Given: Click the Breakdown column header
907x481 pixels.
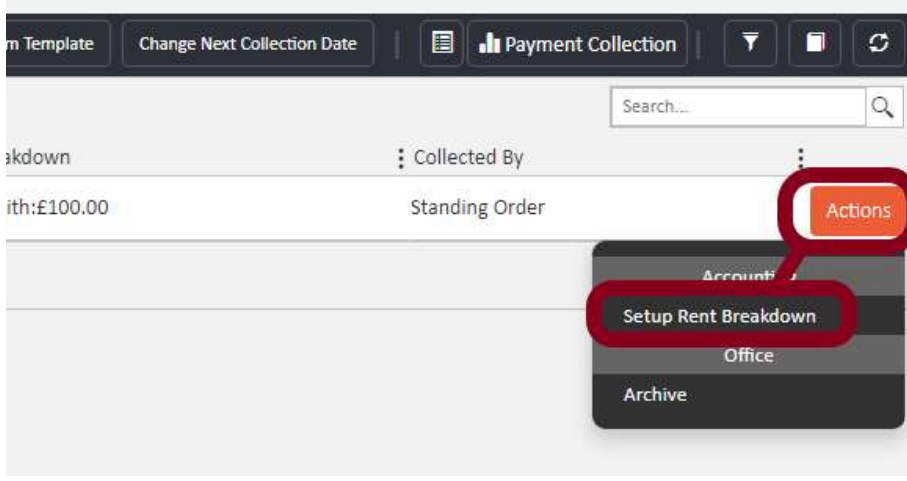Looking at the screenshot, I should (40, 158).
